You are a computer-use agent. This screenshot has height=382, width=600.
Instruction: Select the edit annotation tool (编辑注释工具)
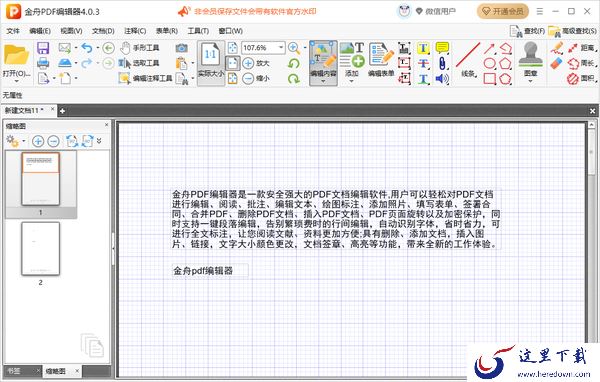click(x=145, y=78)
